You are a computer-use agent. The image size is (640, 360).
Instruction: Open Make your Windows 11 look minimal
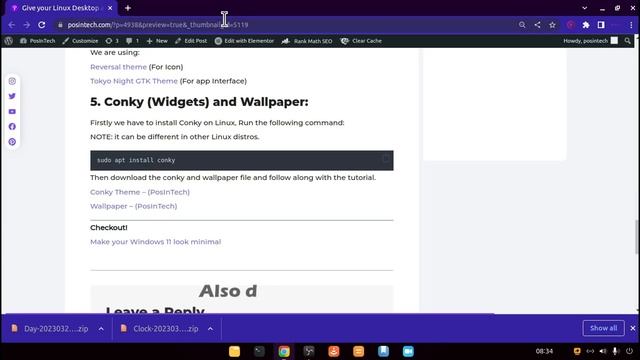156,242
